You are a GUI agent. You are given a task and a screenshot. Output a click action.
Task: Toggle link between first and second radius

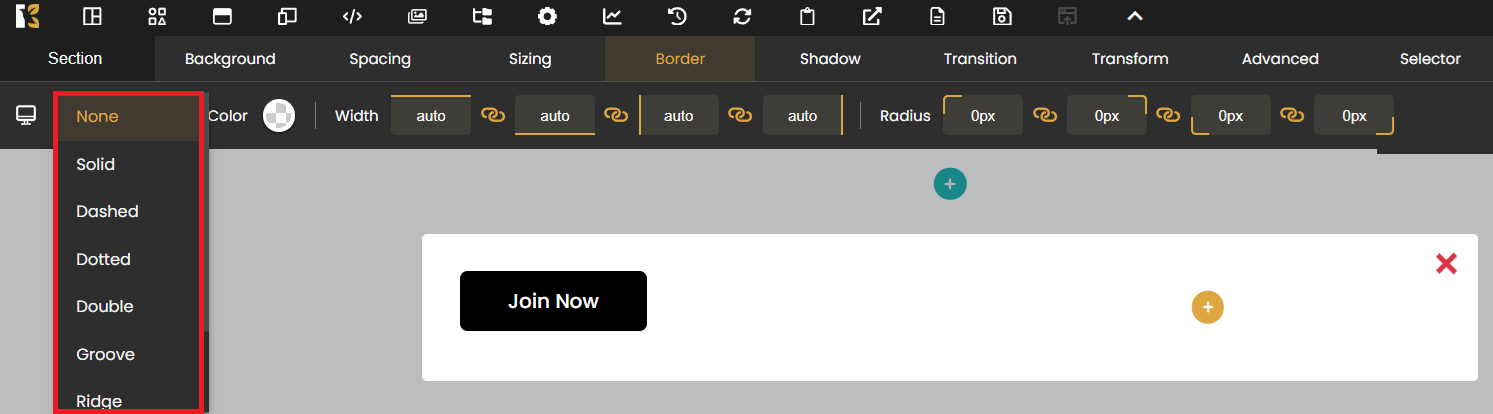[1045, 116]
